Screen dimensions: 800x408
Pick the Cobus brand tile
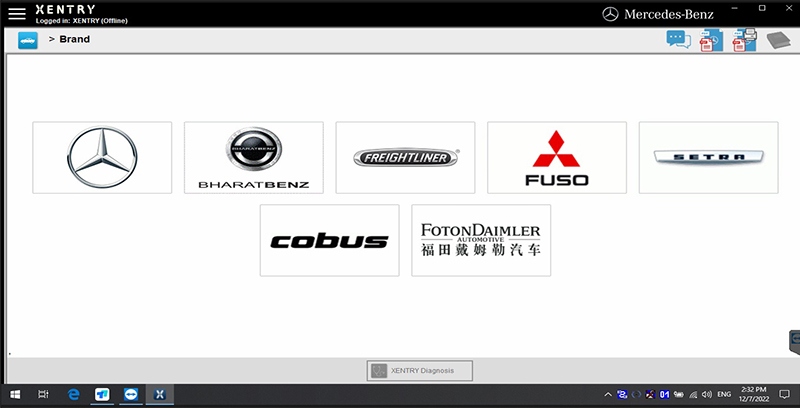330,240
